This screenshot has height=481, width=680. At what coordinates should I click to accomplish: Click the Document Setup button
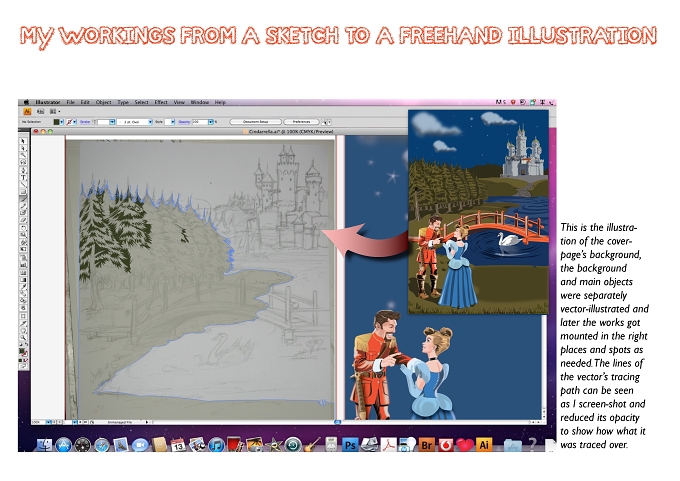[255, 122]
